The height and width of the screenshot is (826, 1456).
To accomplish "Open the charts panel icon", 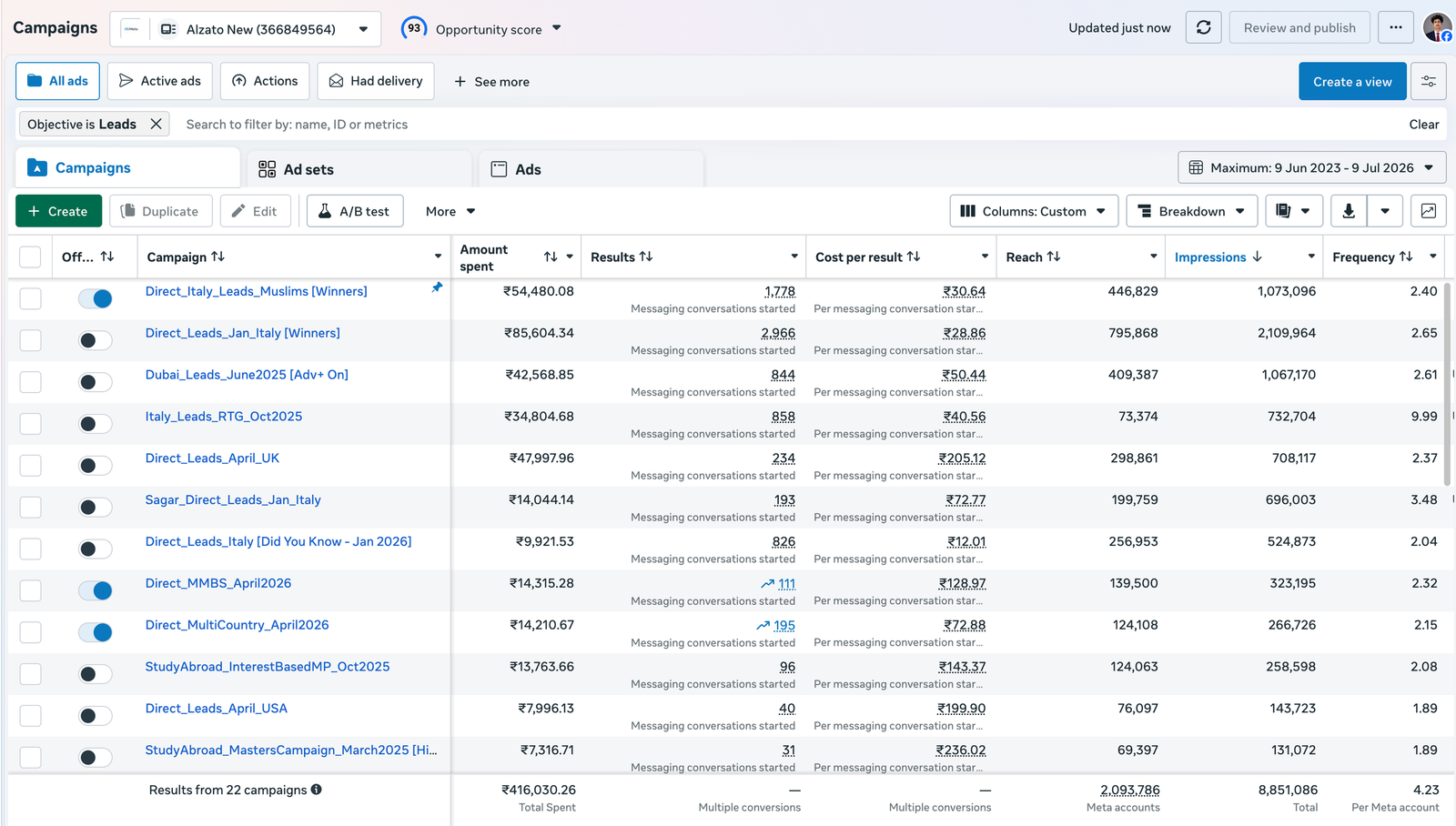I will 1429,211.
